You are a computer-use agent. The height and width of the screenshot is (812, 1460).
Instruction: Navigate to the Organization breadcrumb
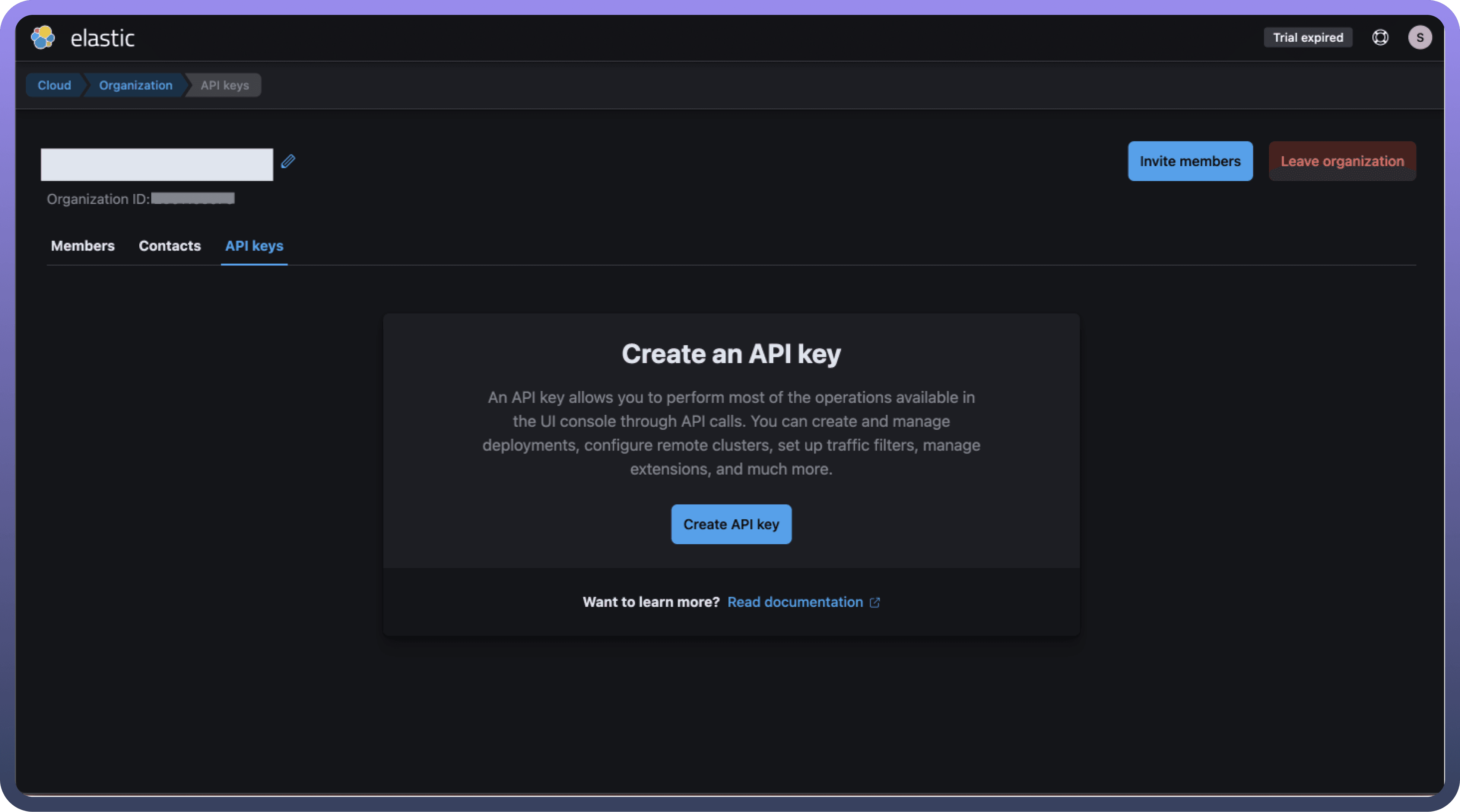136,85
